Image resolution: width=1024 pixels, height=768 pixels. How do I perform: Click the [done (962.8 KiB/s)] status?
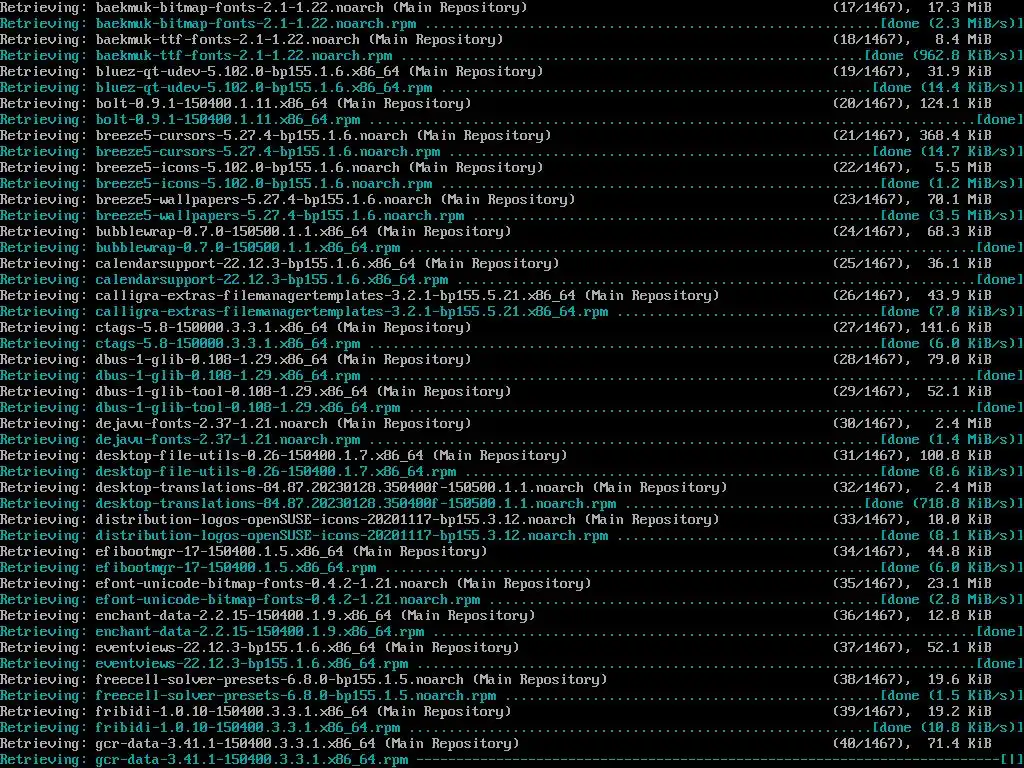click(944, 56)
